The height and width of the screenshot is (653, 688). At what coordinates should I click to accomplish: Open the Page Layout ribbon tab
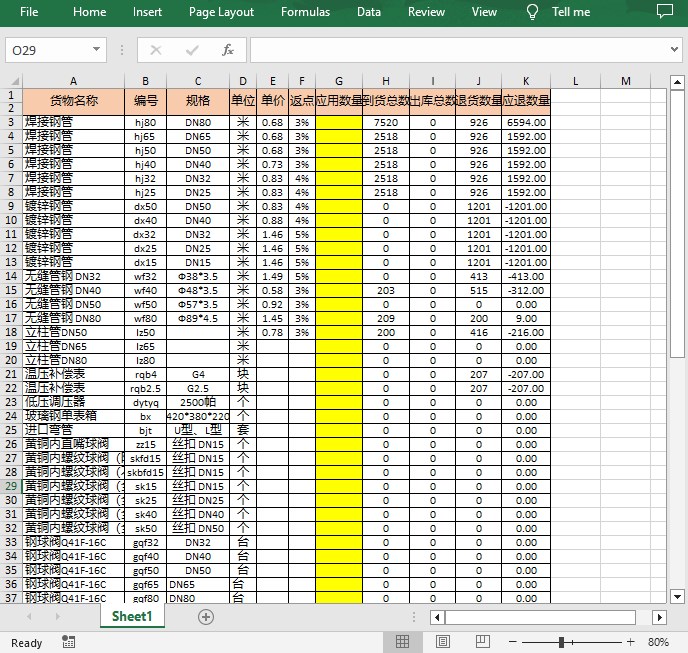click(x=221, y=12)
